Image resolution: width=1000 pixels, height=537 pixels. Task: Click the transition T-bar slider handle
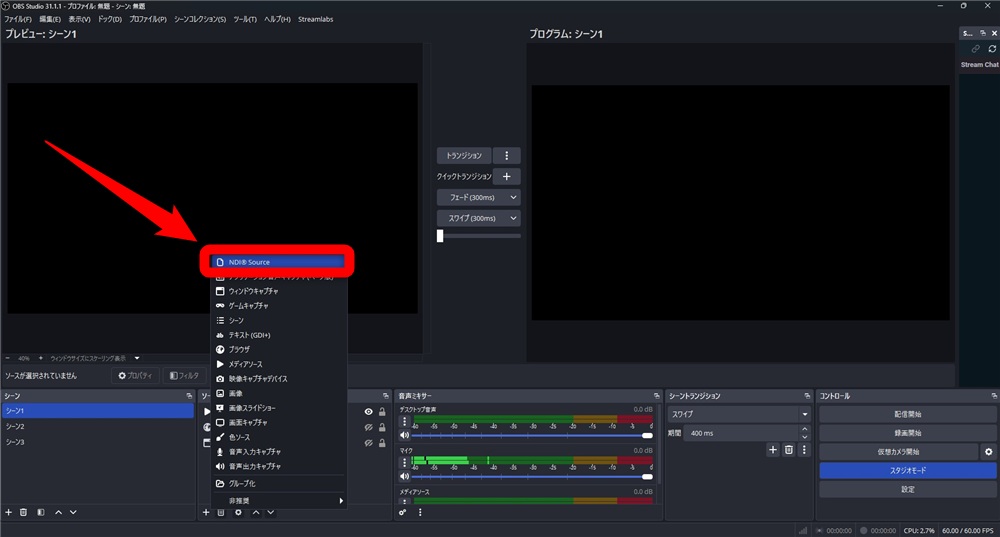440,236
